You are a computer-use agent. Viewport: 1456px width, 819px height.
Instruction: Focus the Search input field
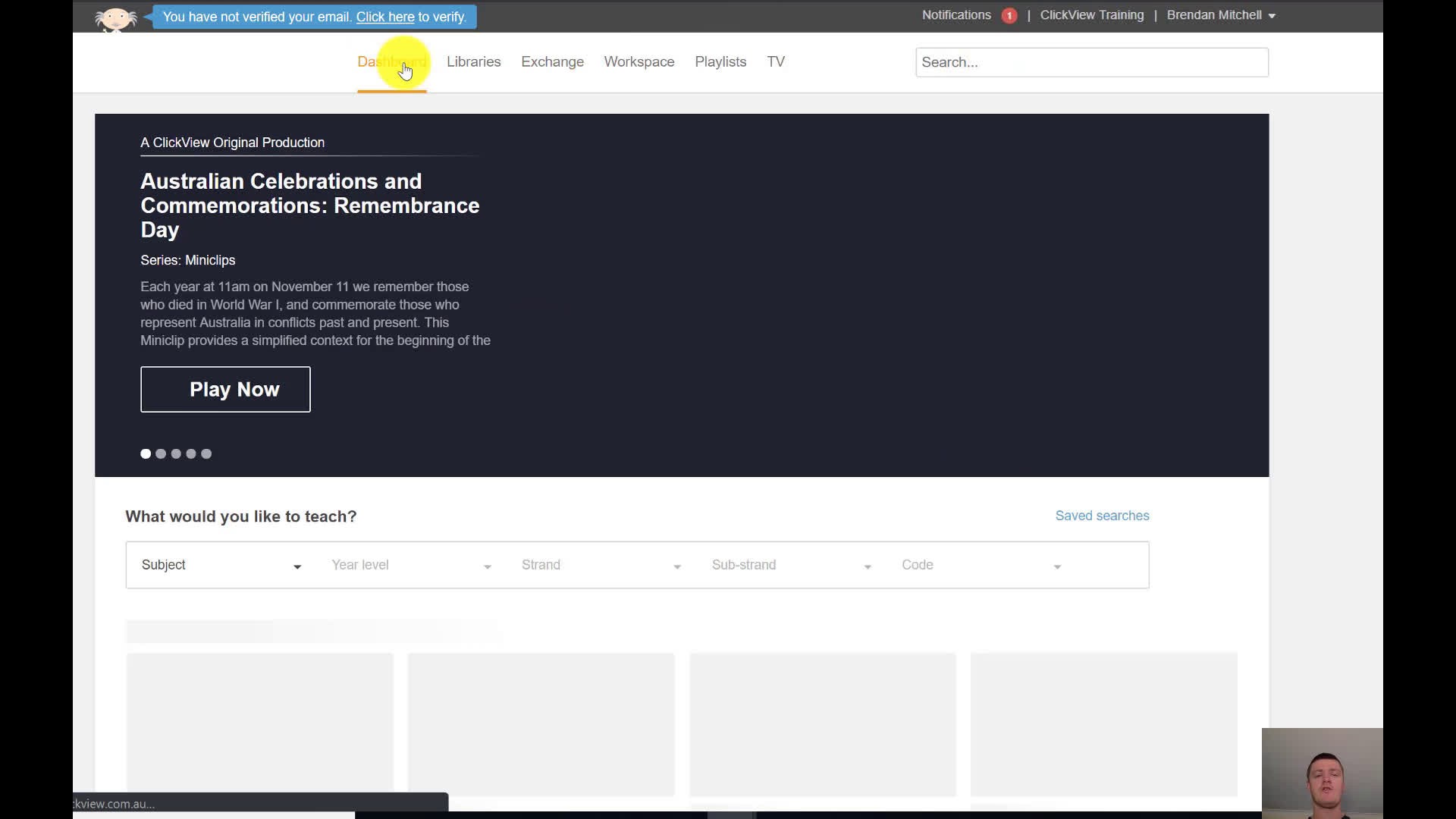pyautogui.click(x=1092, y=62)
